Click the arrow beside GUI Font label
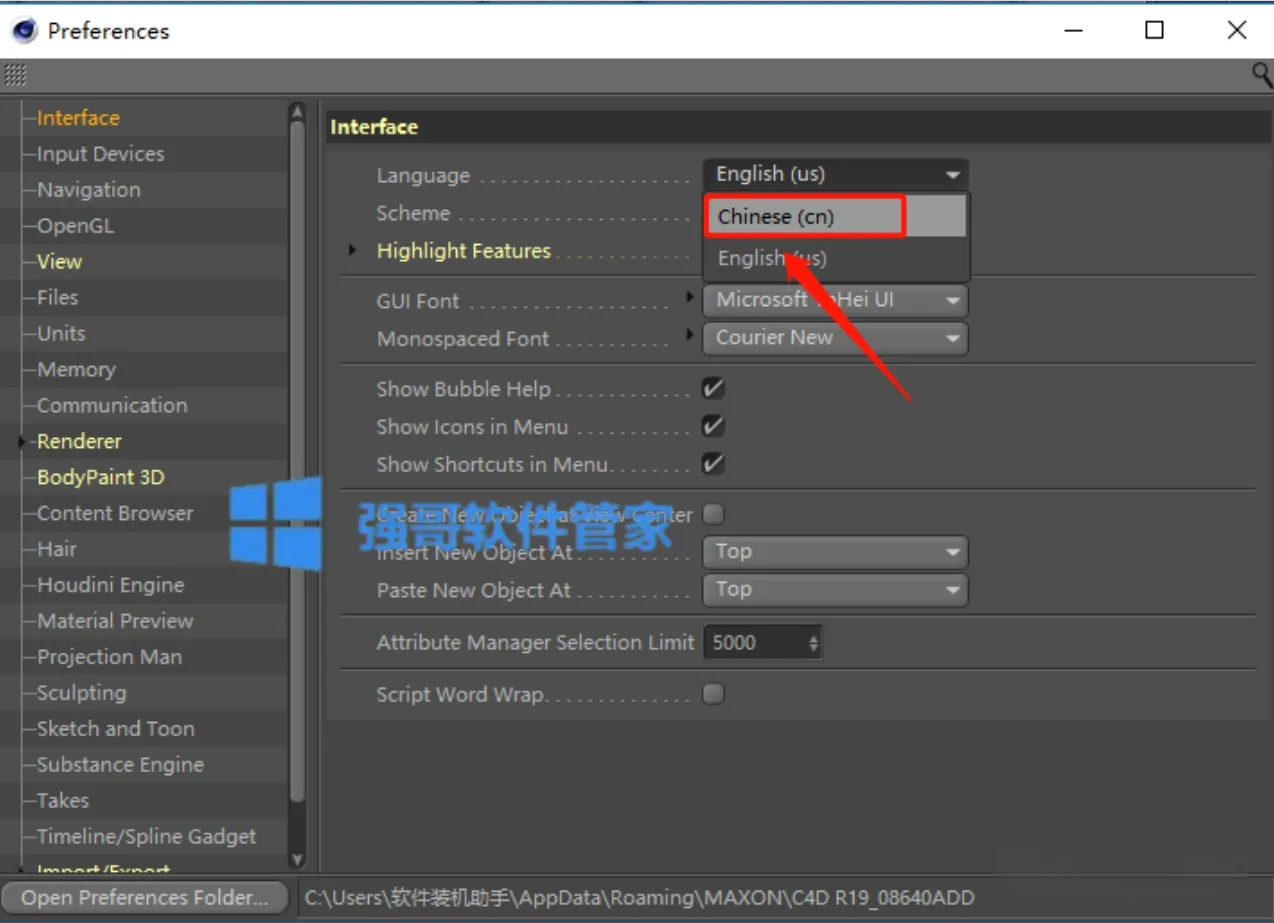This screenshot has height=923, width=1274. click(x=690, y=297)
